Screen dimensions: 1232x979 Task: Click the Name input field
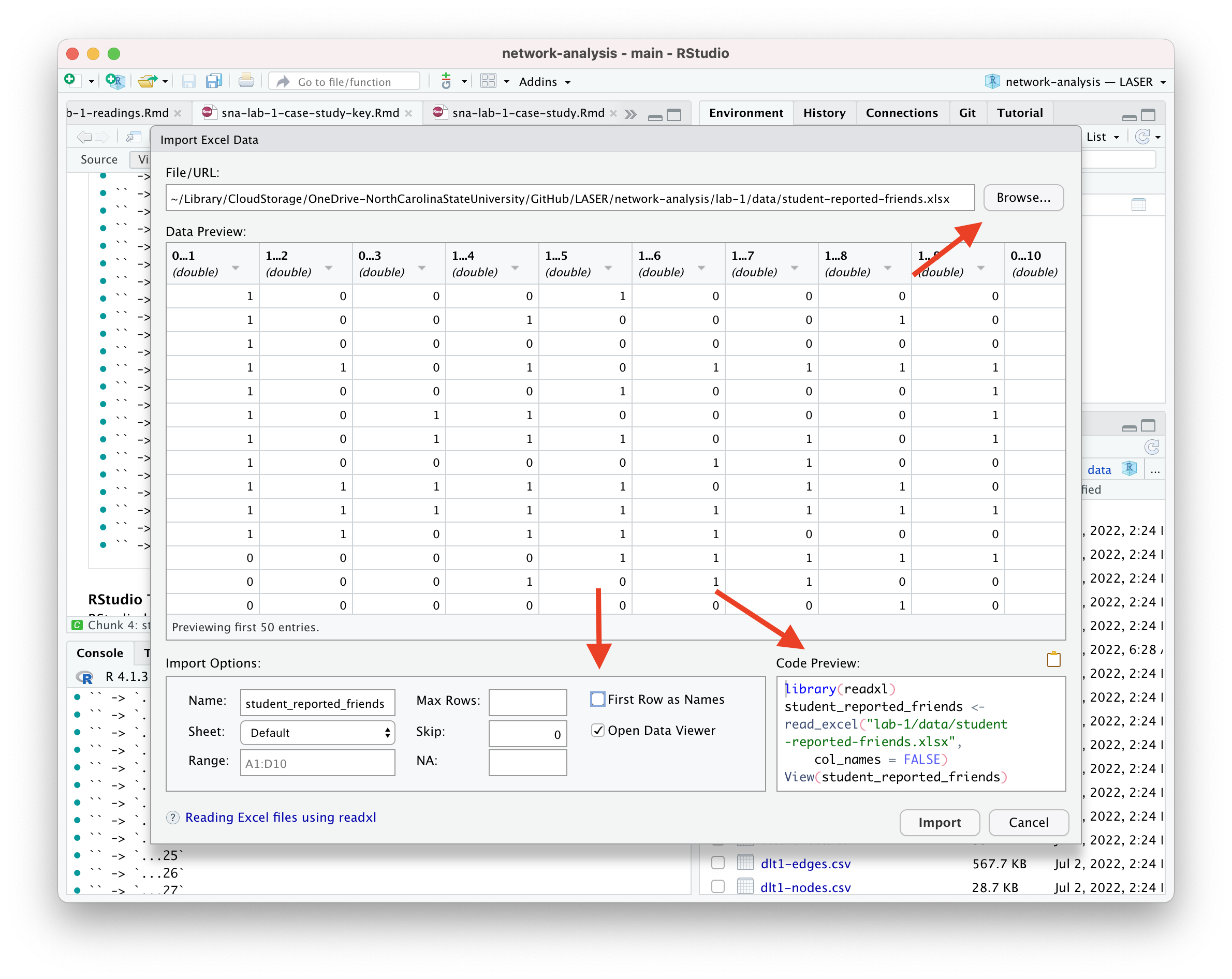(318, 703)
